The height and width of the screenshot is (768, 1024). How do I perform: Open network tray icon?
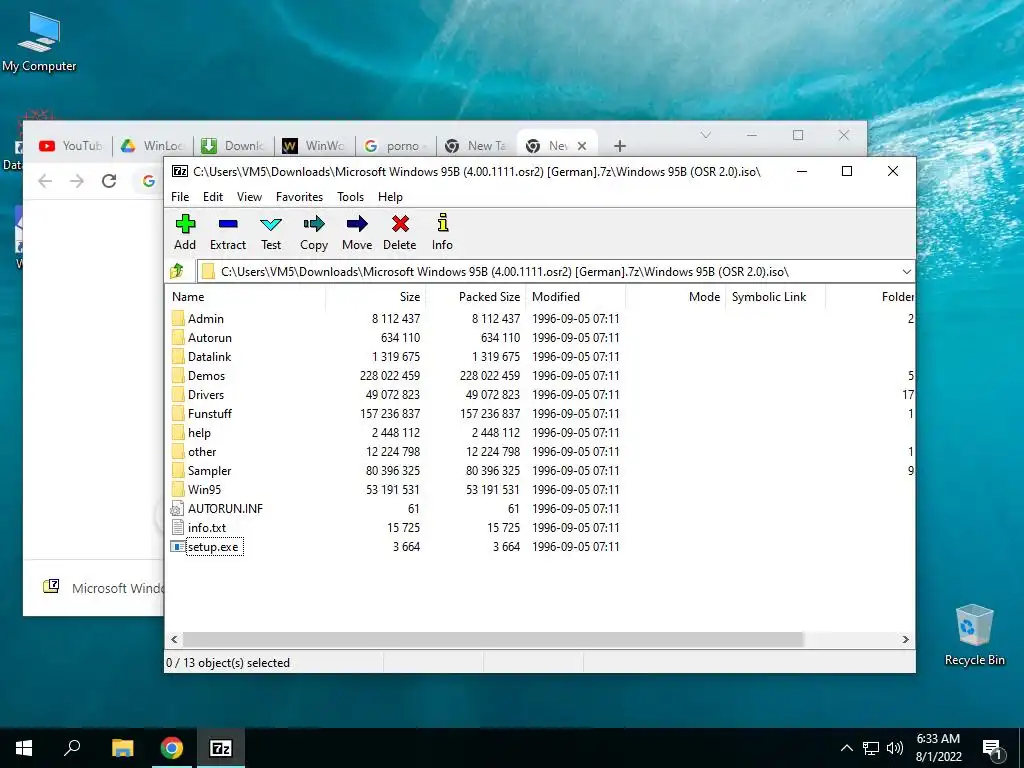[871, 748]
